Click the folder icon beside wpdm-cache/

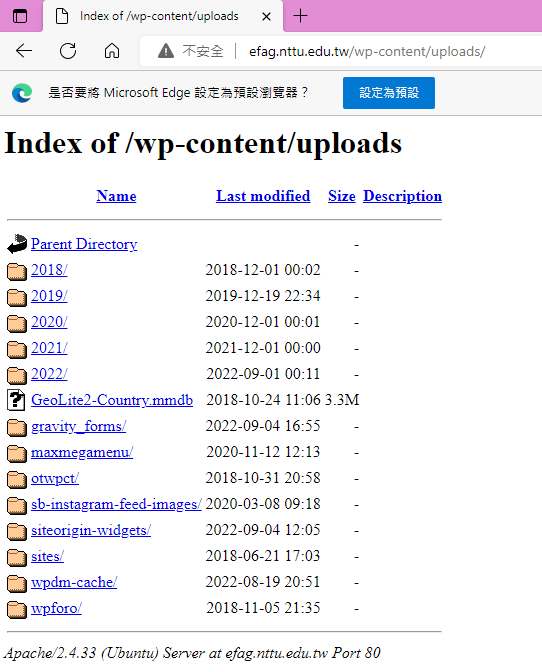click(x=17, y=584)
